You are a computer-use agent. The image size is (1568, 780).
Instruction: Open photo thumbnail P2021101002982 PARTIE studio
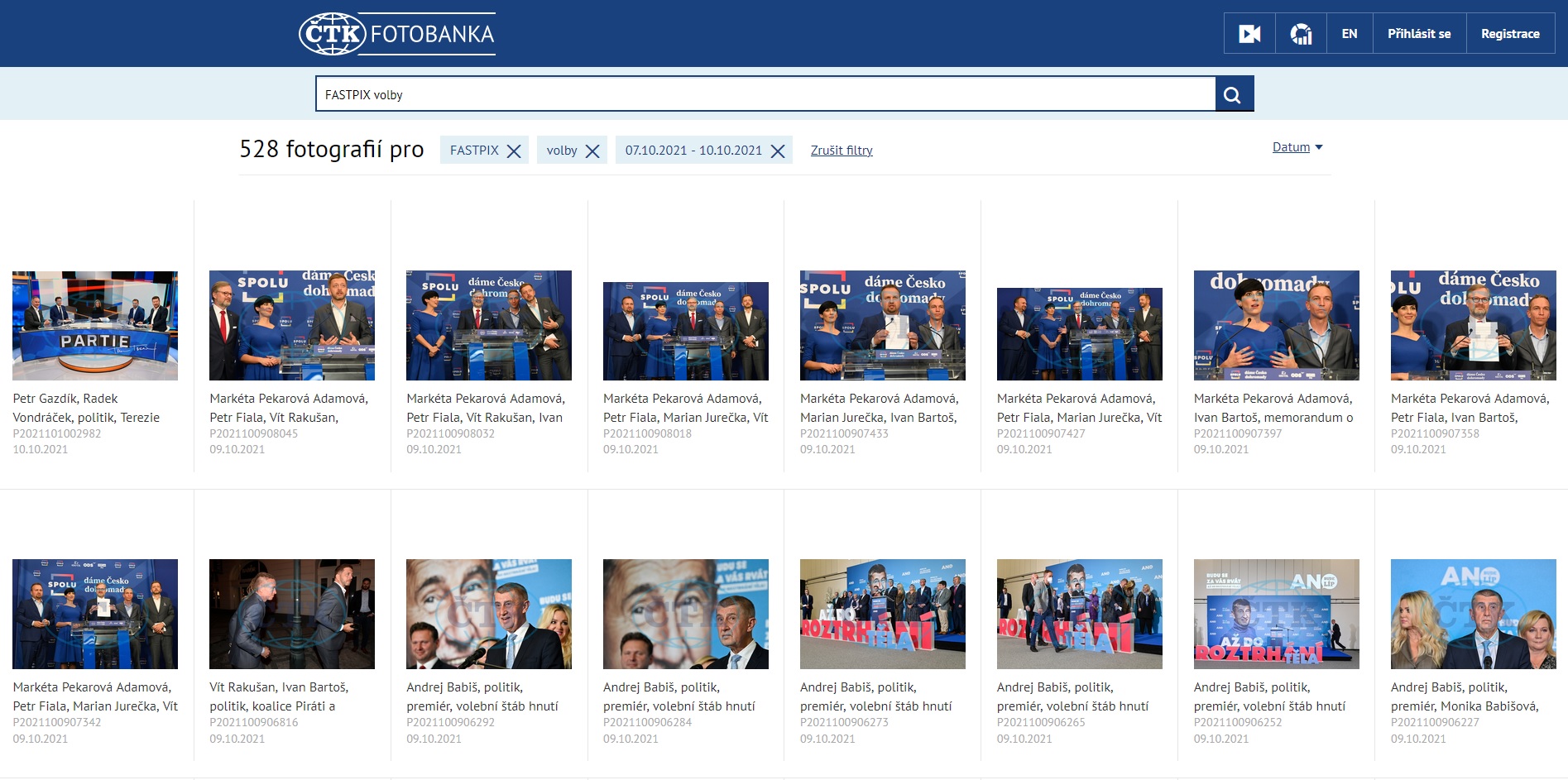click(95, 326)
